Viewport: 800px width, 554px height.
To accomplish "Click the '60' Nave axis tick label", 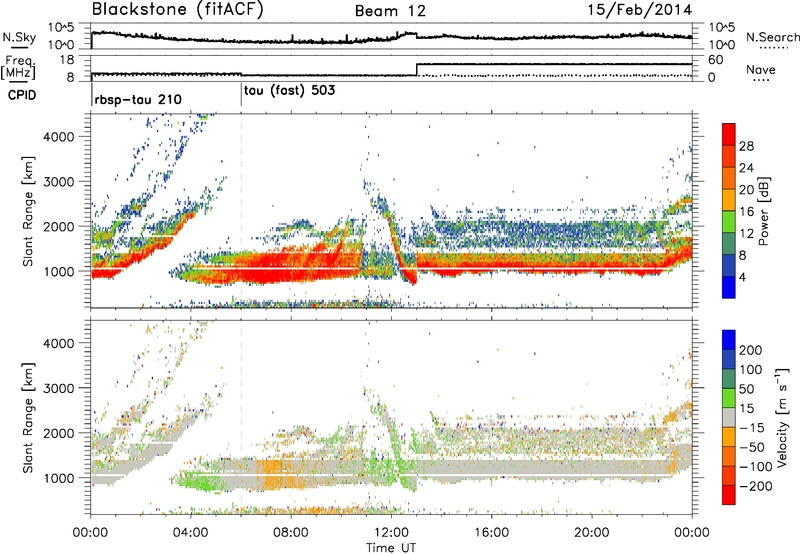I will click(716, 60).
